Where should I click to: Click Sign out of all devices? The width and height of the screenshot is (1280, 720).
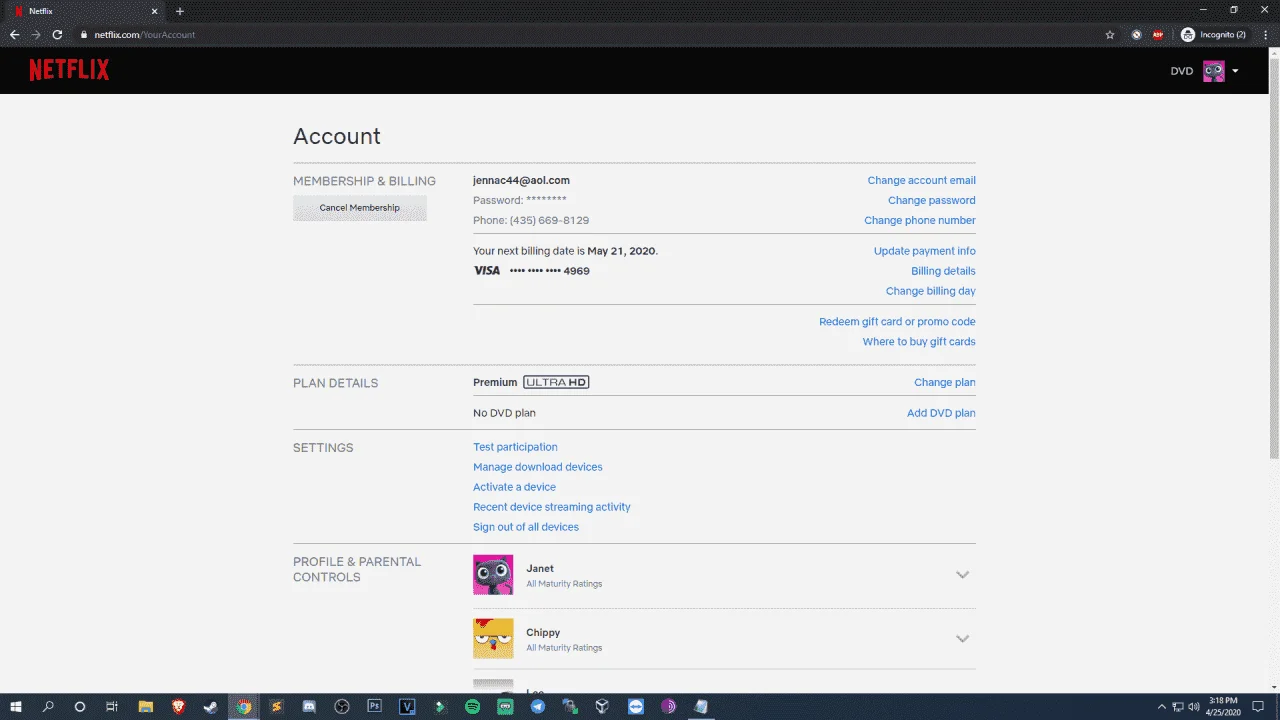(x=526, y=527)
